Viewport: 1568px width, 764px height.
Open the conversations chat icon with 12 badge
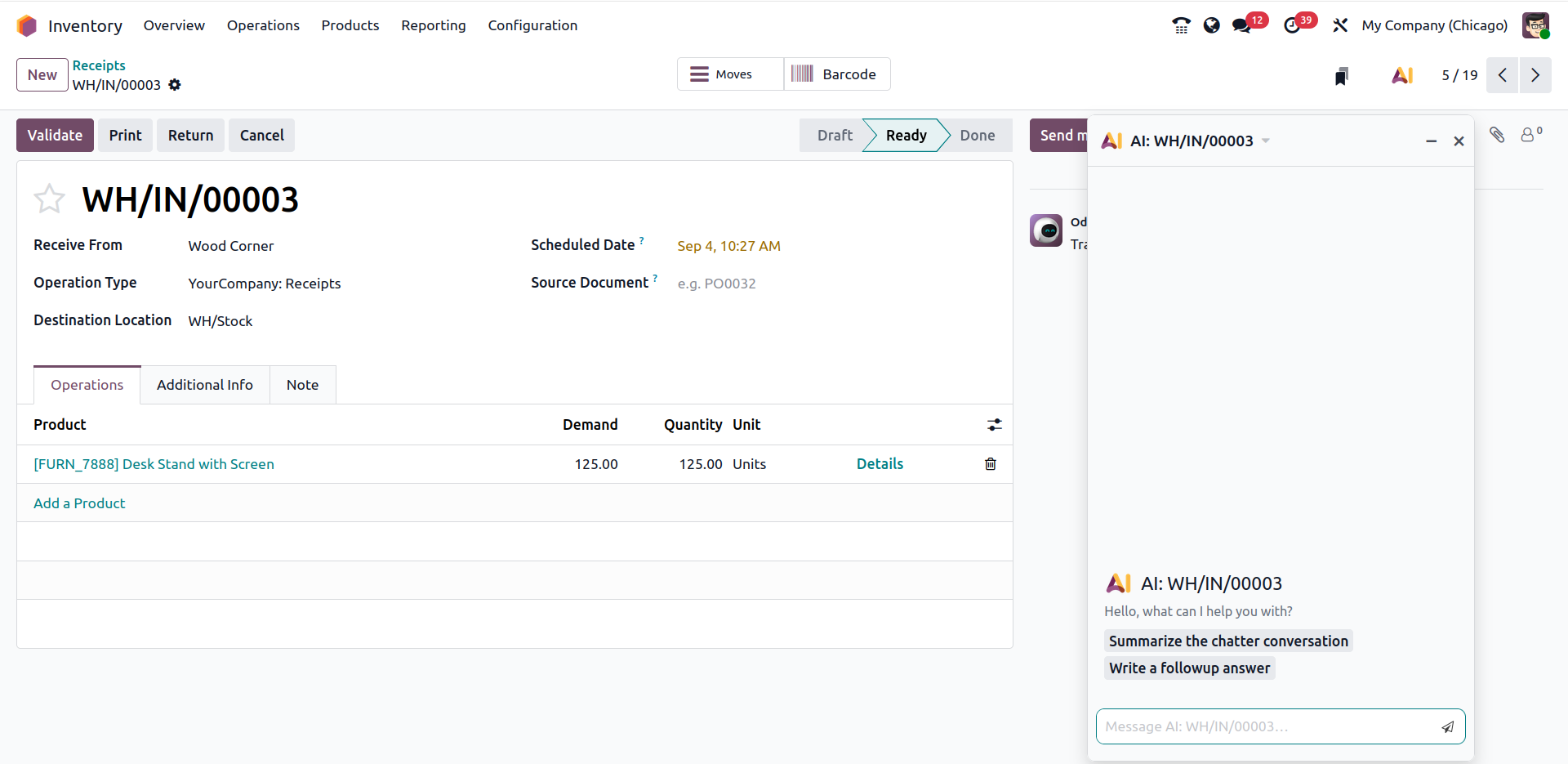click(1242, 25)
